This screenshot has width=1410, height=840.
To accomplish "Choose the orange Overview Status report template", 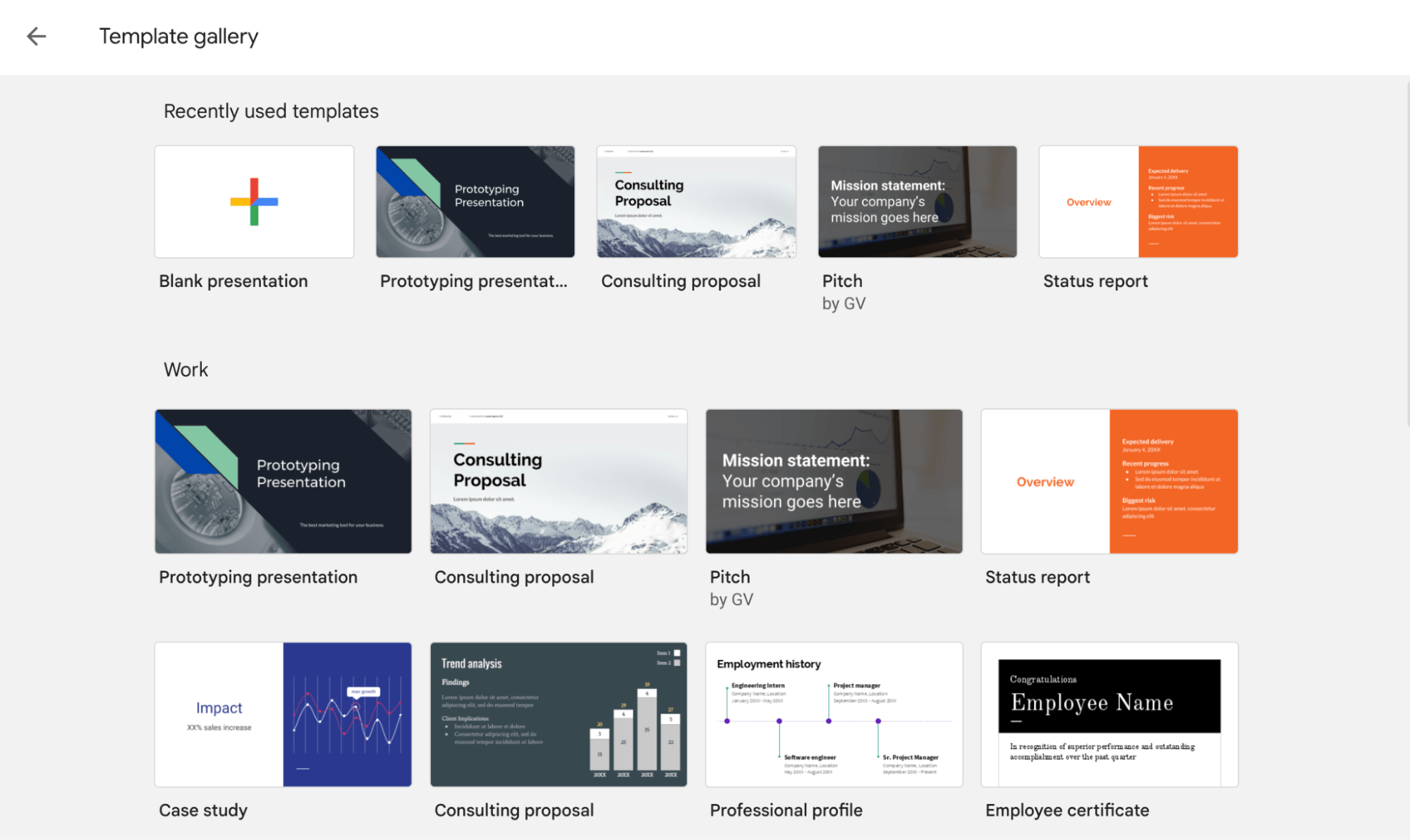I will pyautogui.click(x=1109, y=482).
